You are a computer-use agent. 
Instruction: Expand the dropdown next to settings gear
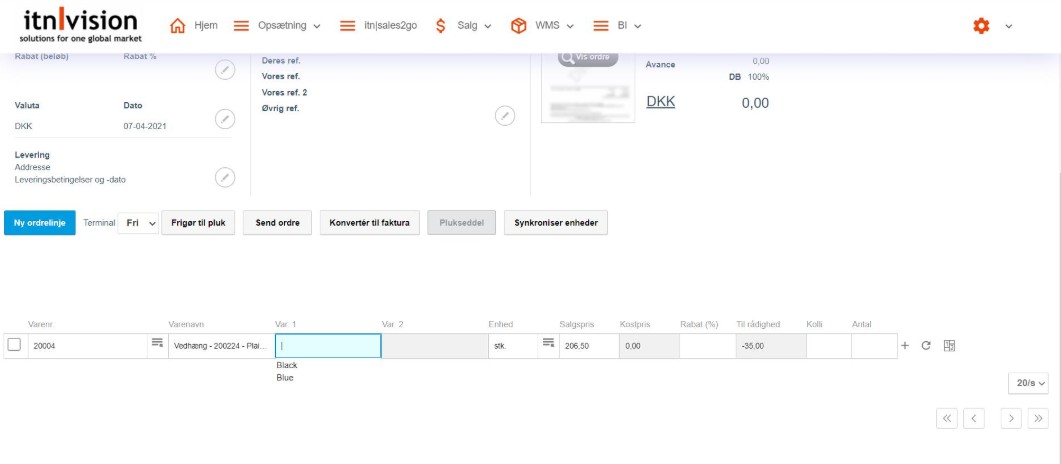[x=1009, y=26]
